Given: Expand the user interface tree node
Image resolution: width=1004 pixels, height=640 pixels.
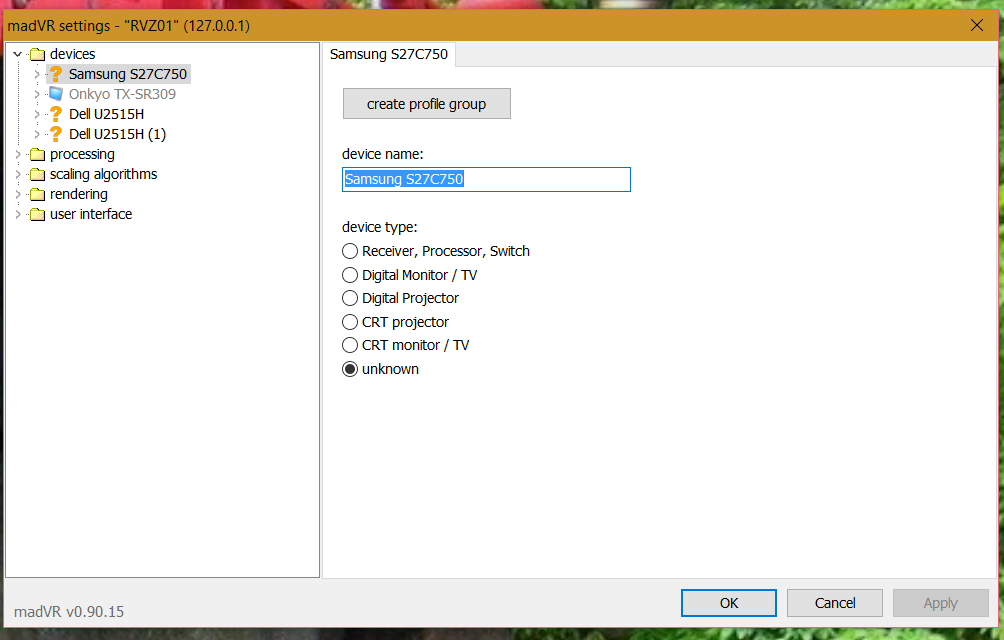Looking at the screenshot, I should pos(18,214).
